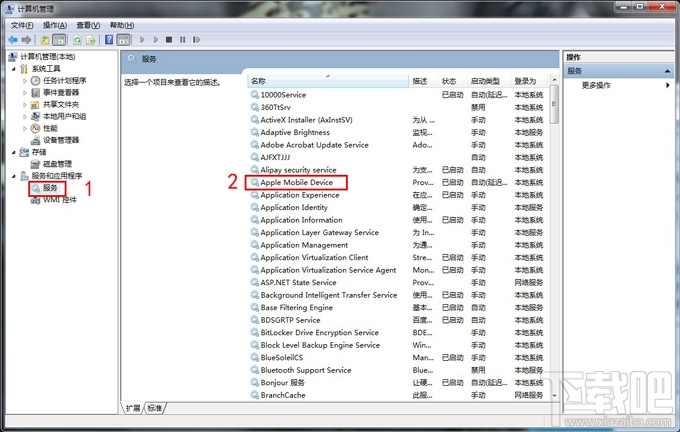The width and height of the screenshot is (680, 432).
Task: Select the WMI 控件 tree icon
Action: (x=36, y=200)
